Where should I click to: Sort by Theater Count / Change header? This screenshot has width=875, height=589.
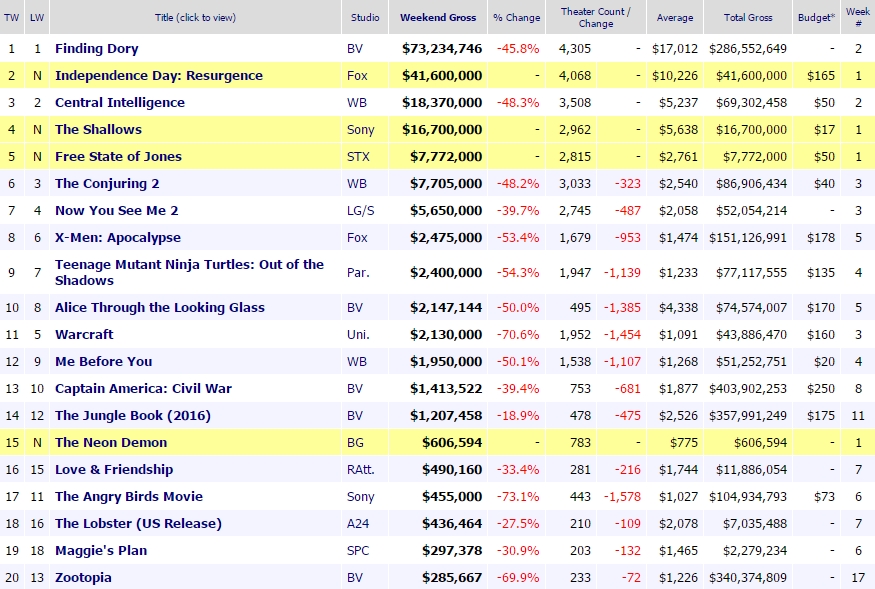pyautogui.click(x=595, y=17)
